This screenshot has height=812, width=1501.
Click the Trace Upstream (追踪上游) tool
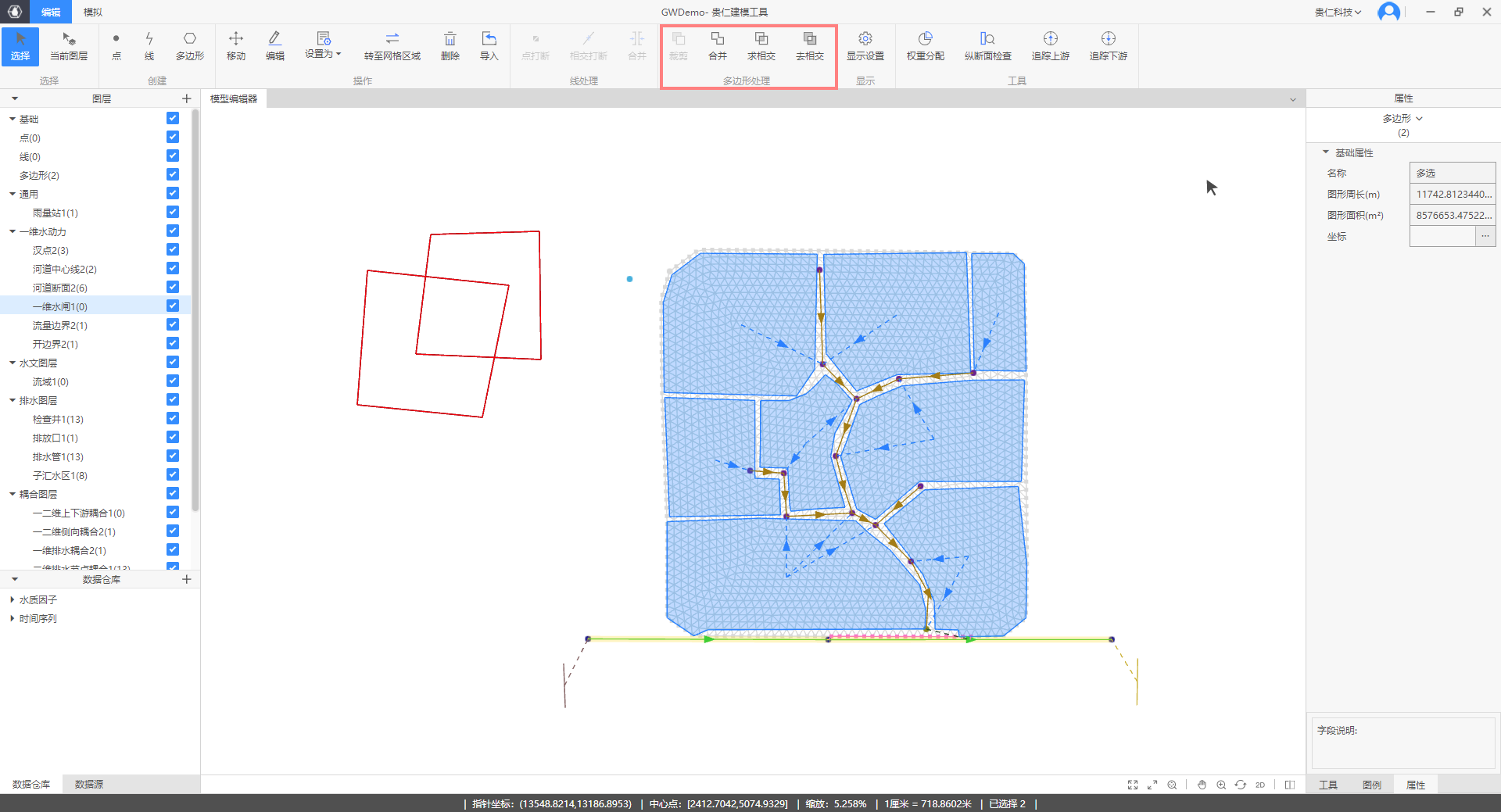point(1050,45)
